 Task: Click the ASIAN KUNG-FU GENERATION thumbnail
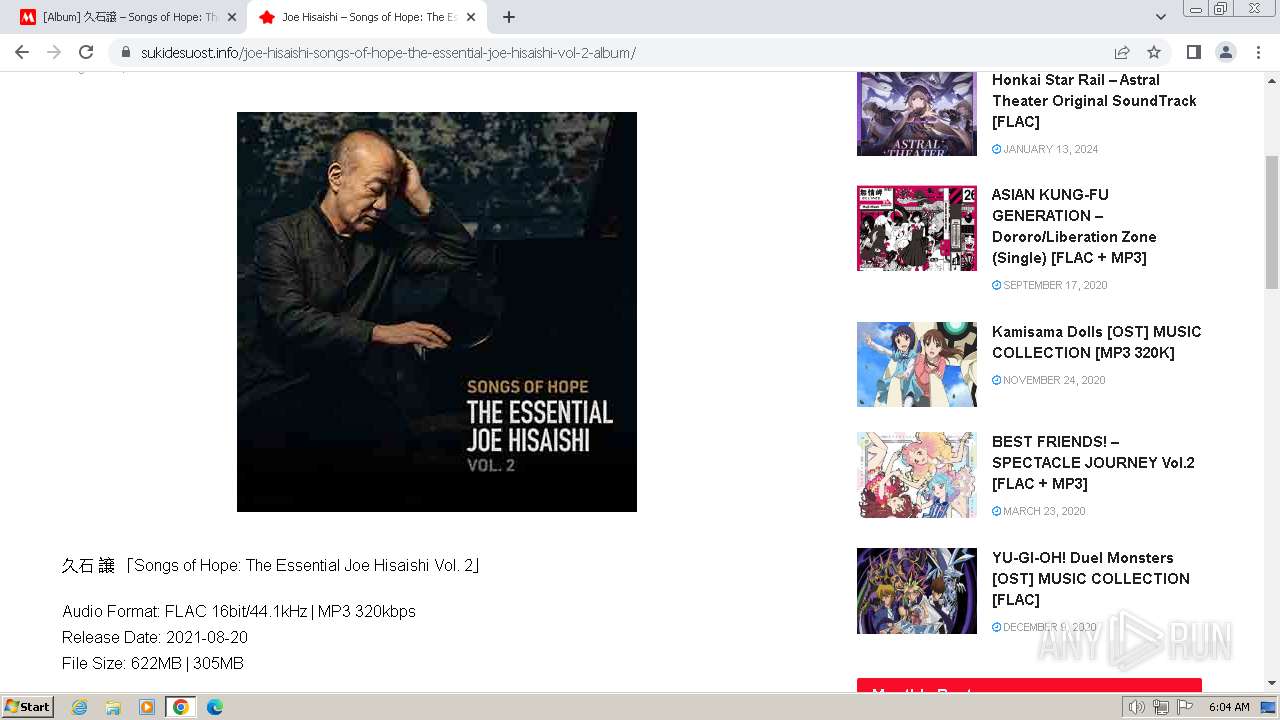click(917, 228)
